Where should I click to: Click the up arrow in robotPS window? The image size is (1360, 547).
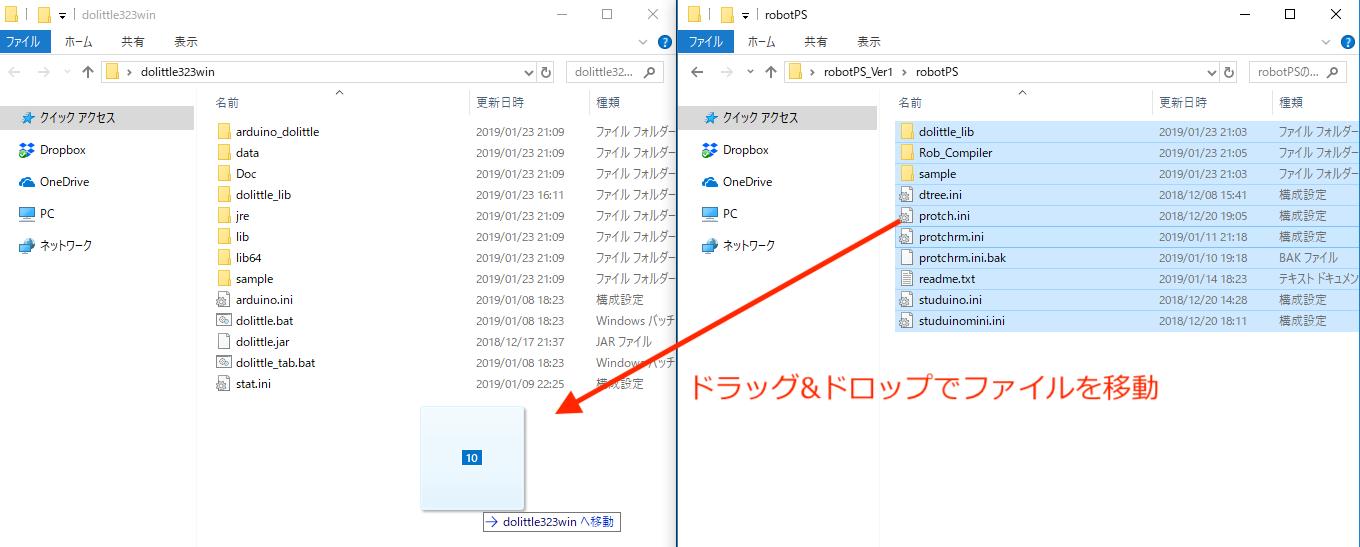[770, 72]
